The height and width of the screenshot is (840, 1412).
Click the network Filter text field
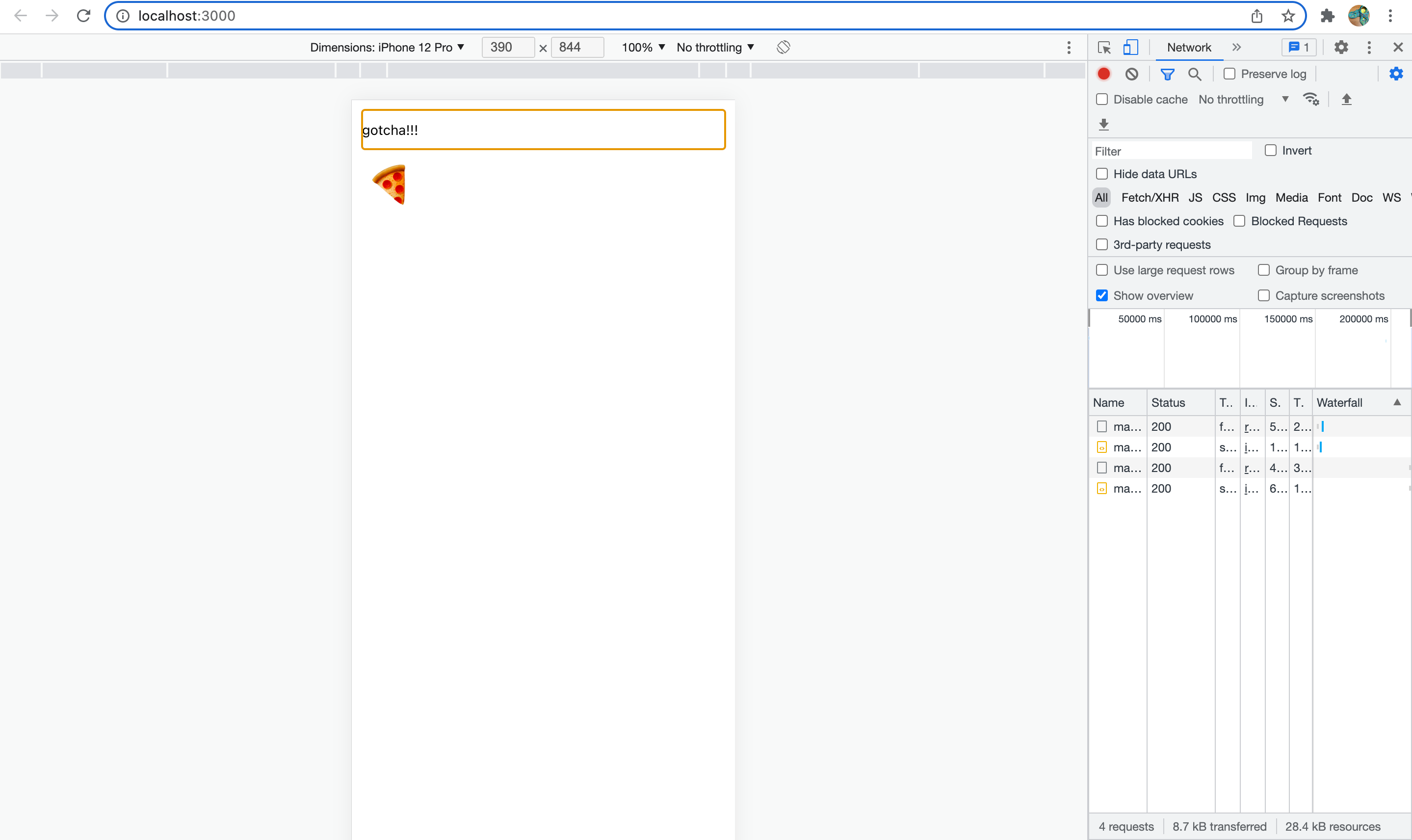(x=1172, y=151)
